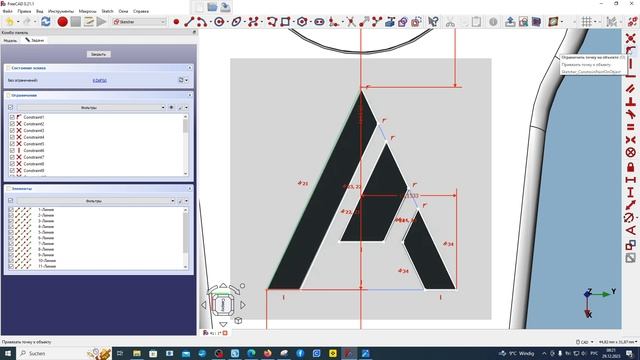The width and height of the screenshot is (640, 360).
Task: Toggle Constraint6 checkbox
Action: point(12,151)
